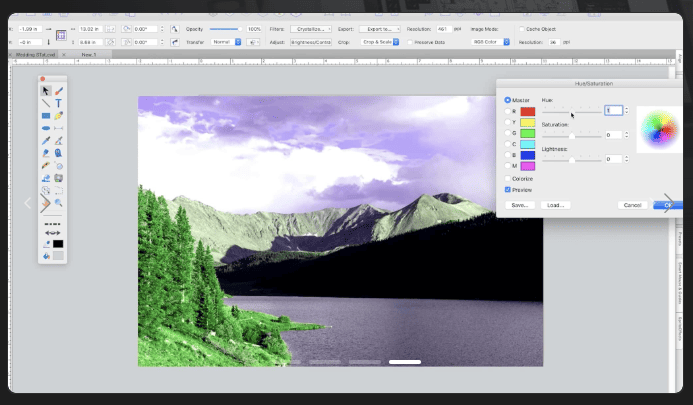Select the C cyan channel radio button

(507, 144)
